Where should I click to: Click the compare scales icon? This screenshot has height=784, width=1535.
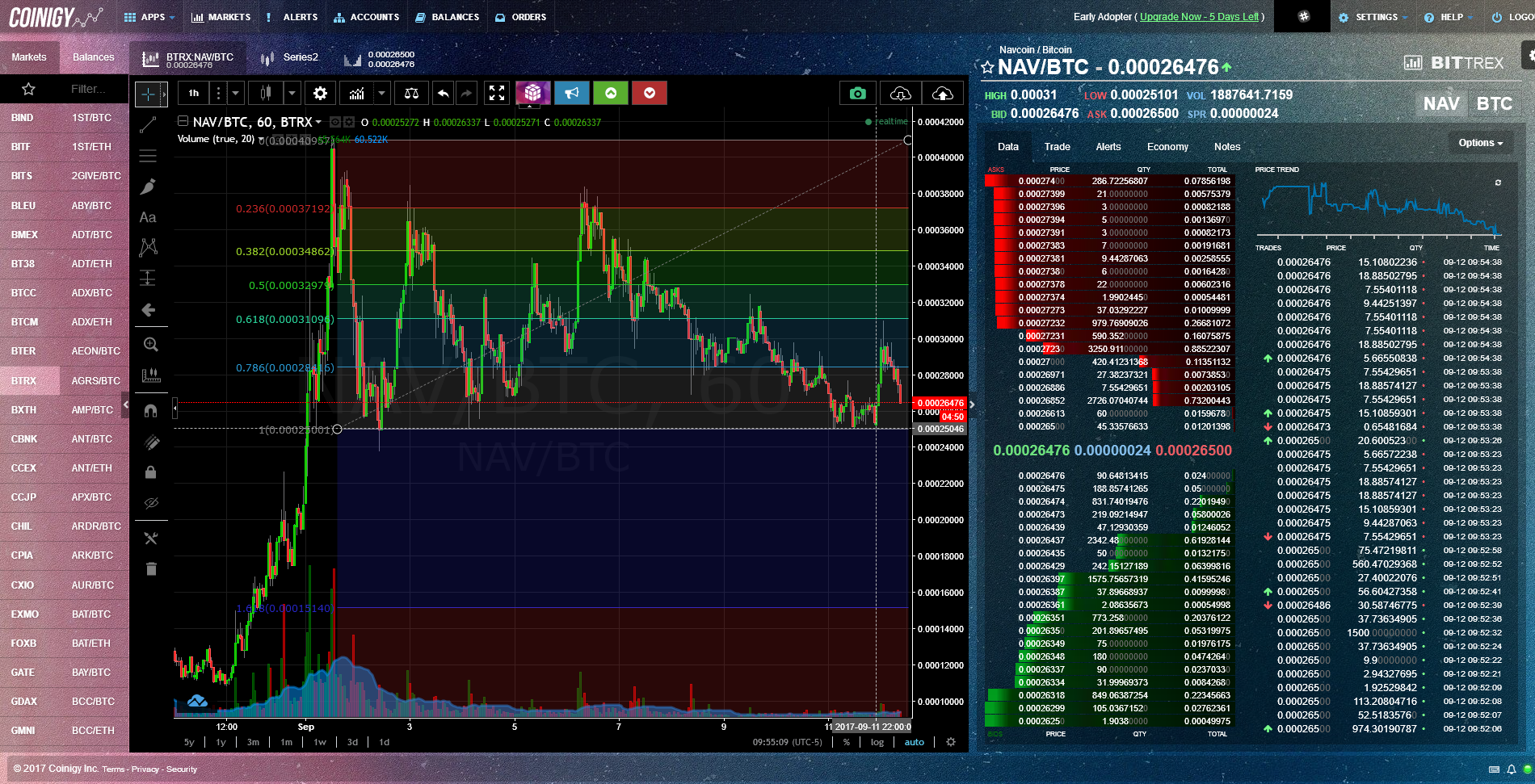pyautogui.click(x=411, y=94)
